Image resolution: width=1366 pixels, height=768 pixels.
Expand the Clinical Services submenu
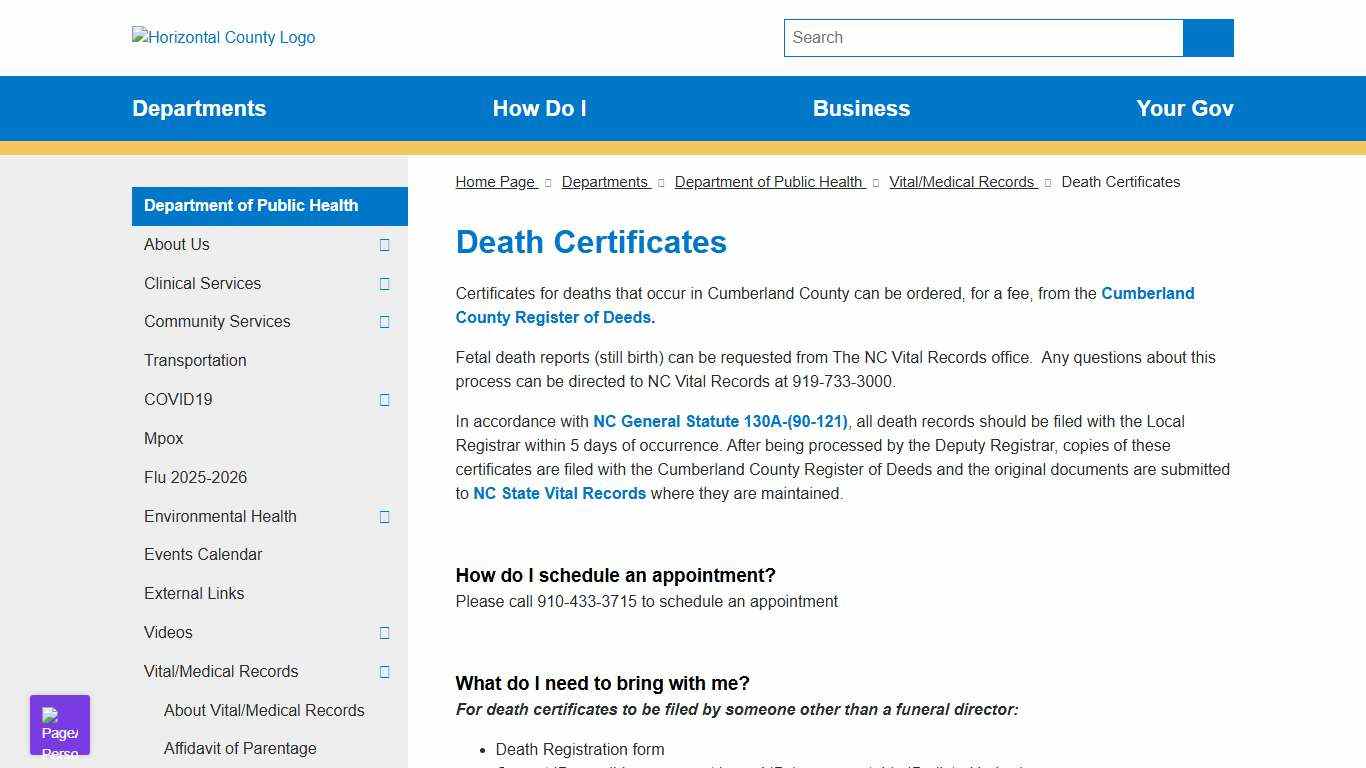(x=384, y=283)
